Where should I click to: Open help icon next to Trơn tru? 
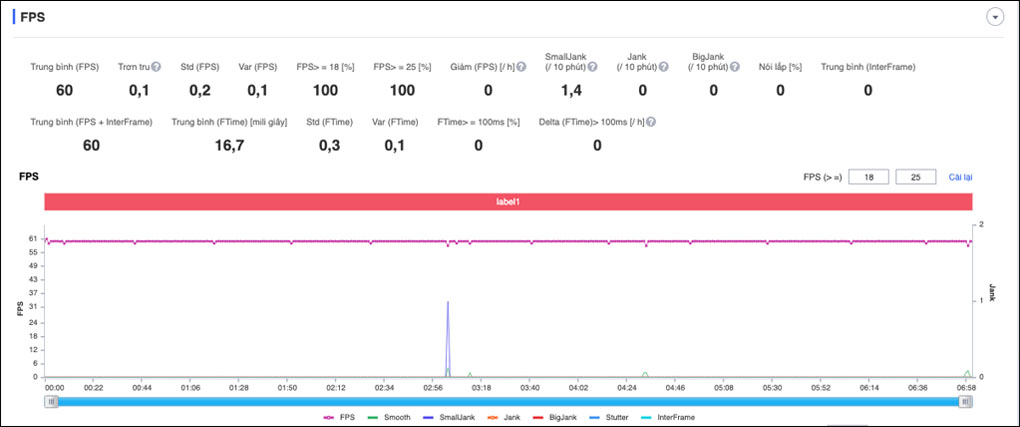pos(156,66)
